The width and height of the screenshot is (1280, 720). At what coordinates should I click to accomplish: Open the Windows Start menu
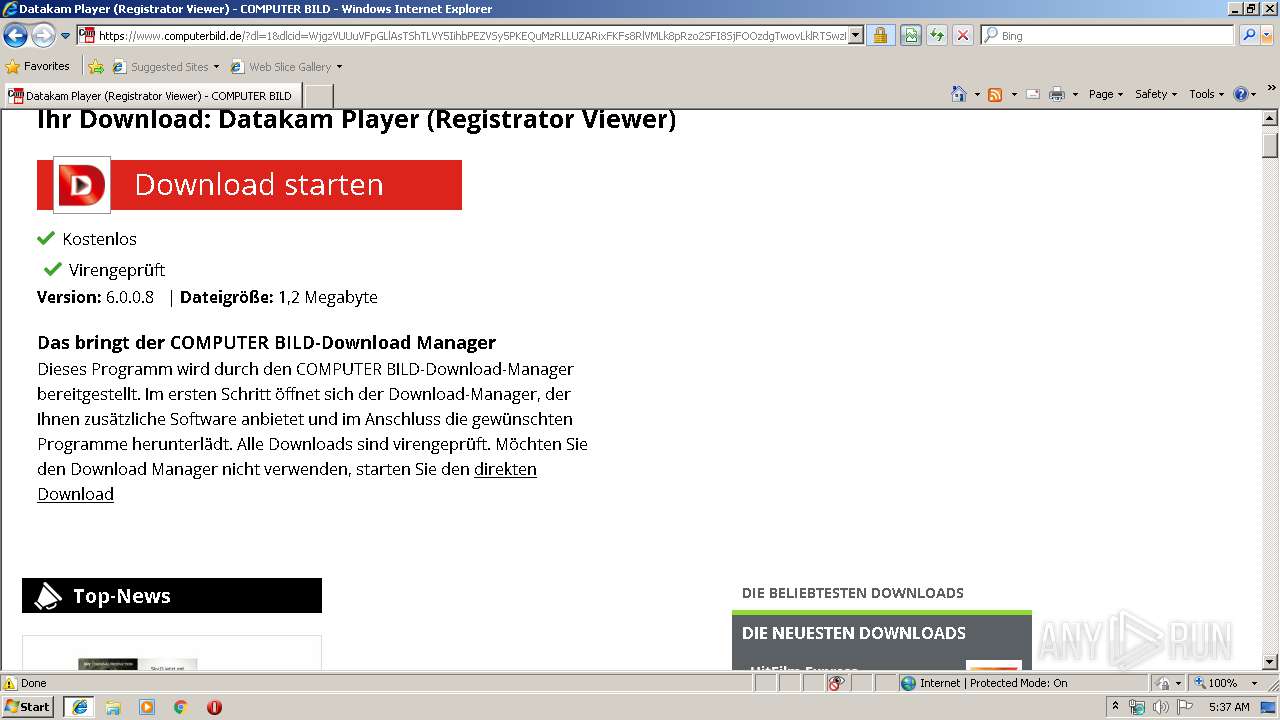[28, 707]
